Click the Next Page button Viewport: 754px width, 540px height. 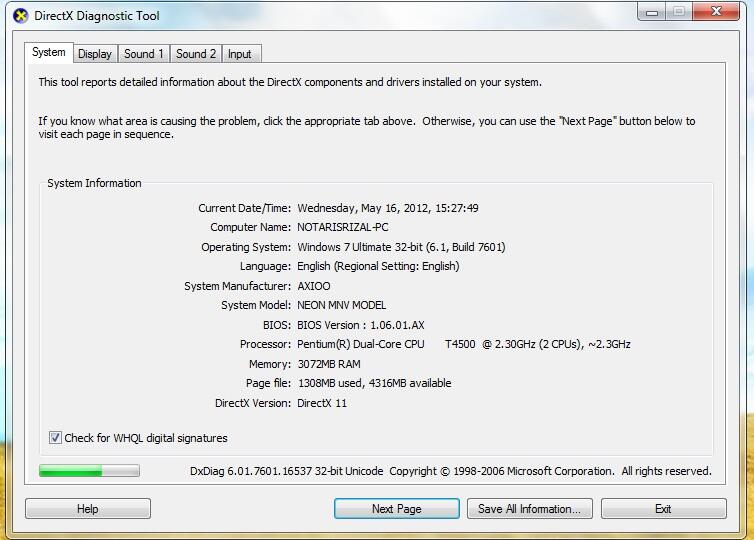click(397, 509)
